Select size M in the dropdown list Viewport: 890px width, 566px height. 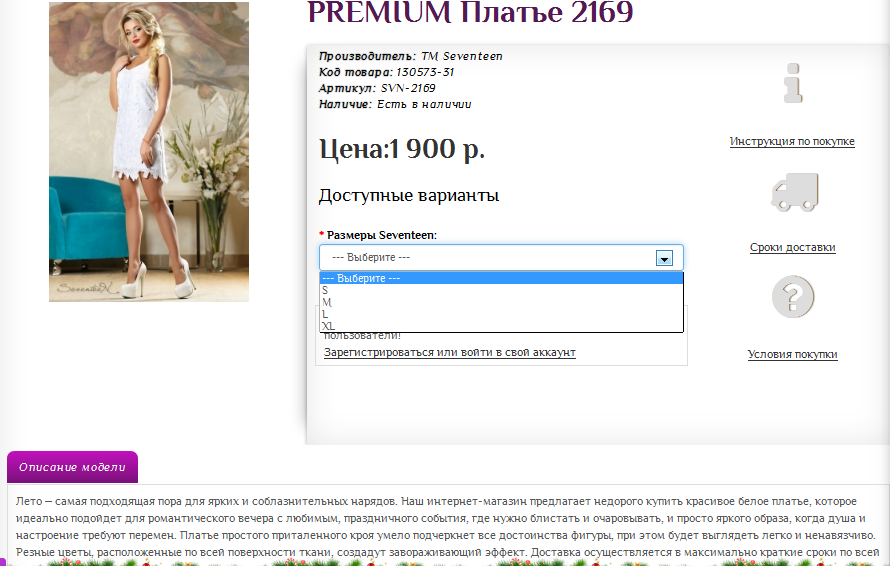pos(501,302)
